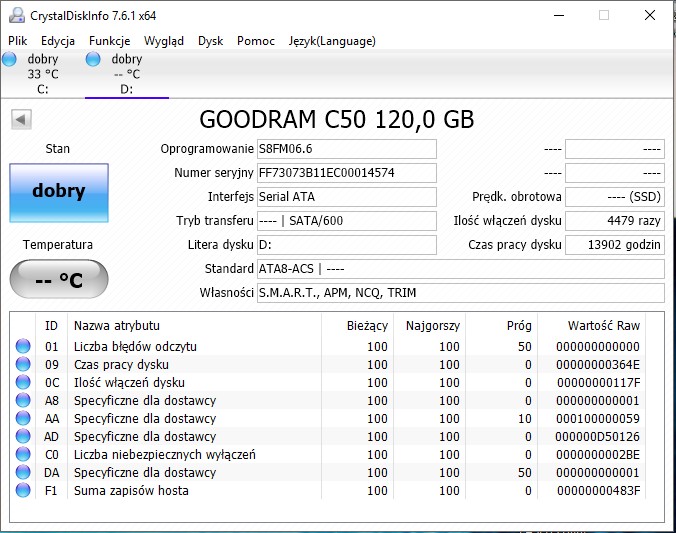
Task: Click the threshold value 10 in AA row
Action: coord(525,419)
